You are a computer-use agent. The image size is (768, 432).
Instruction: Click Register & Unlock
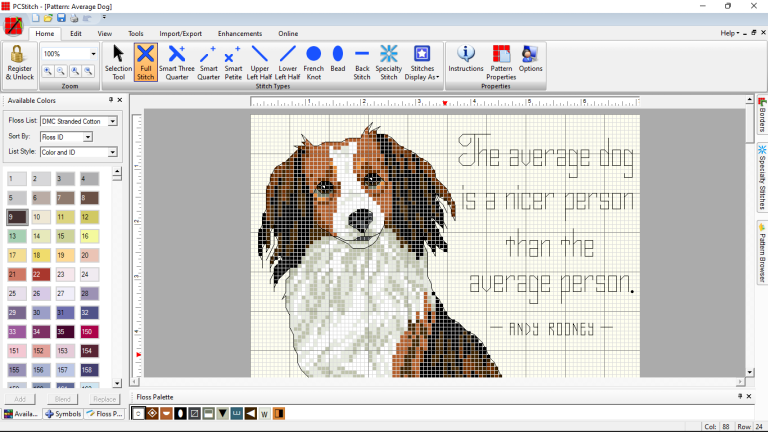click(18, 62)
